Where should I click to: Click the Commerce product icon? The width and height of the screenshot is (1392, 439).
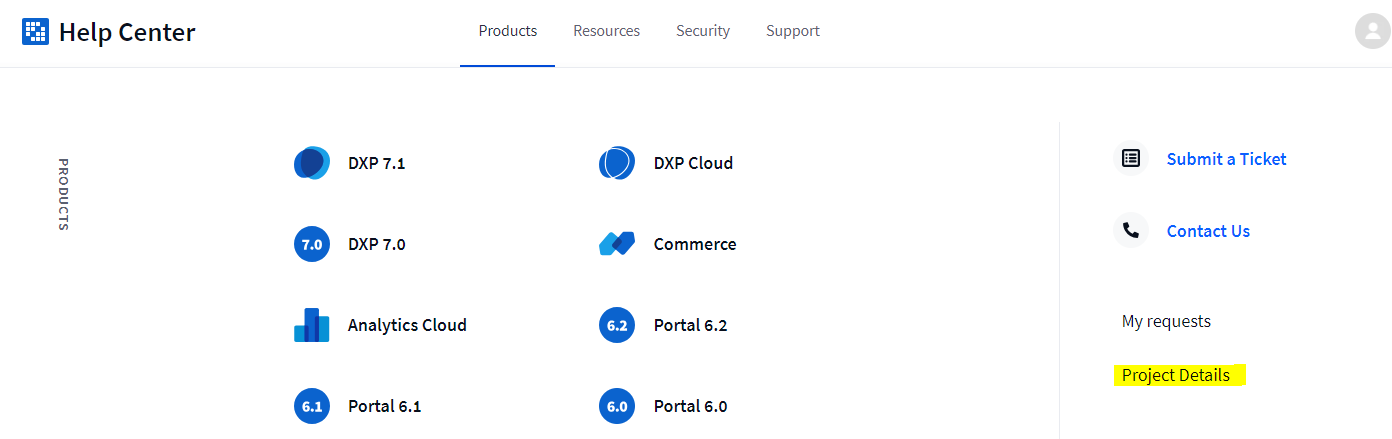[x=617, y=244]
